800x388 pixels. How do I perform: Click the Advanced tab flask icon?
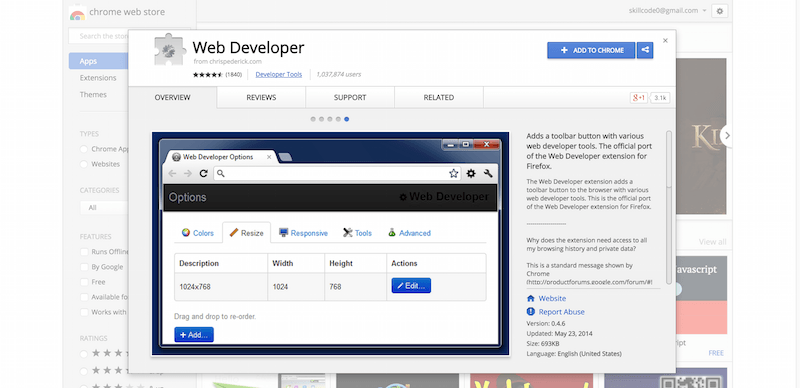coord(392,233)
